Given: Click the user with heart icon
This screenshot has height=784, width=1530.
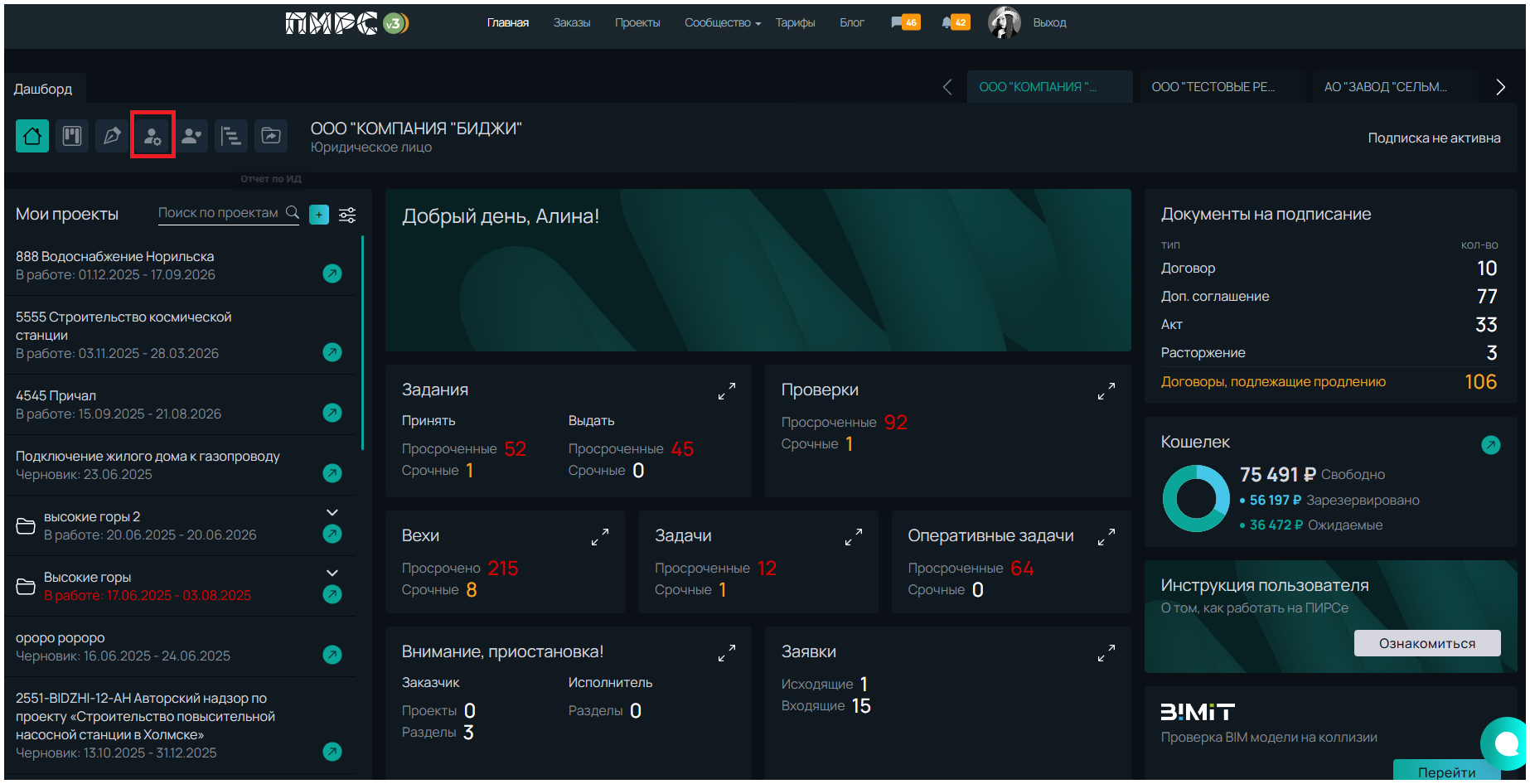Looking at the screenshot, I should click(191, 136).
